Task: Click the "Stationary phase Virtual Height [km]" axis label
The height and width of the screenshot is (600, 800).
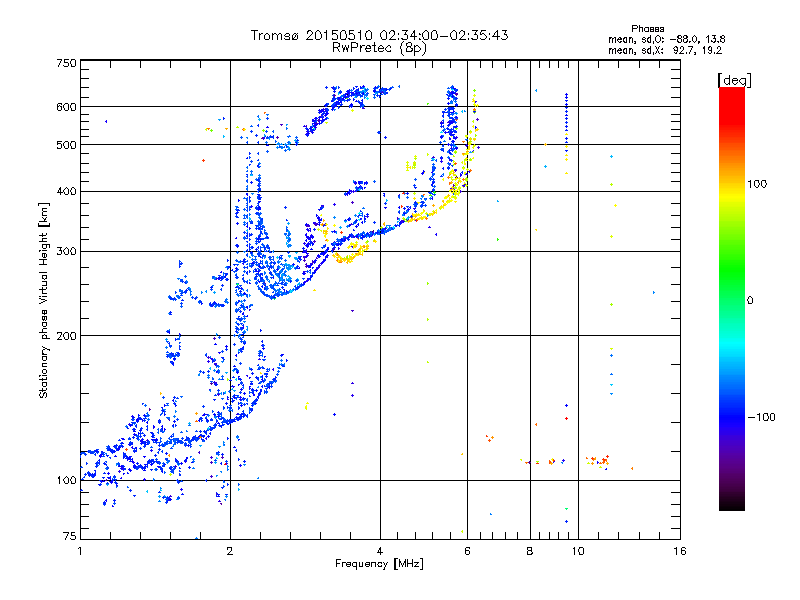Action: (x=44, y=300)
